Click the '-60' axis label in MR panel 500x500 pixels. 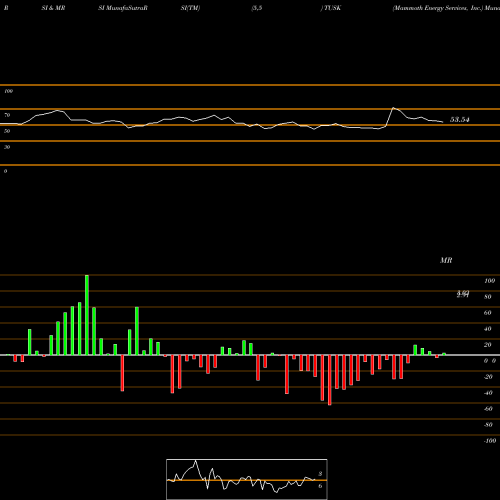[x=488, y=409]
